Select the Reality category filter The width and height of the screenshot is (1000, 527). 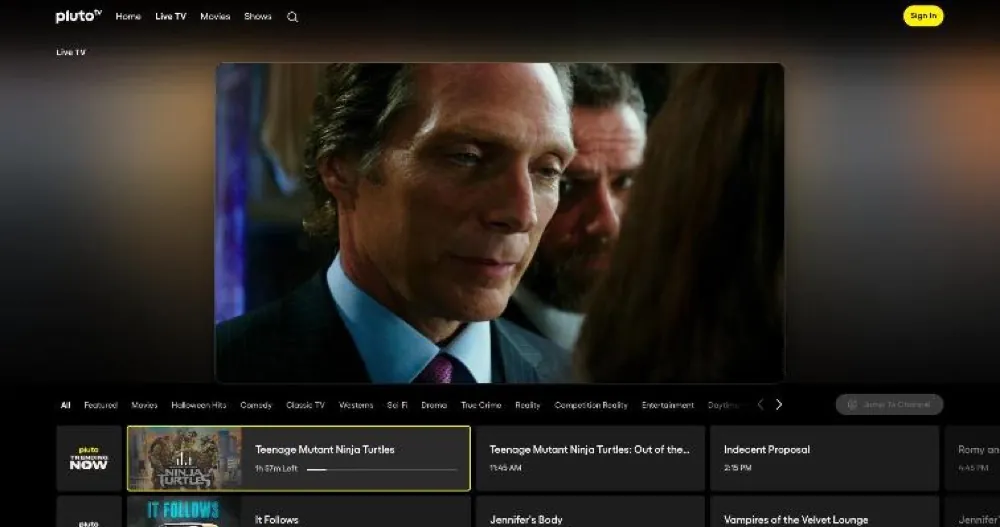527,405
